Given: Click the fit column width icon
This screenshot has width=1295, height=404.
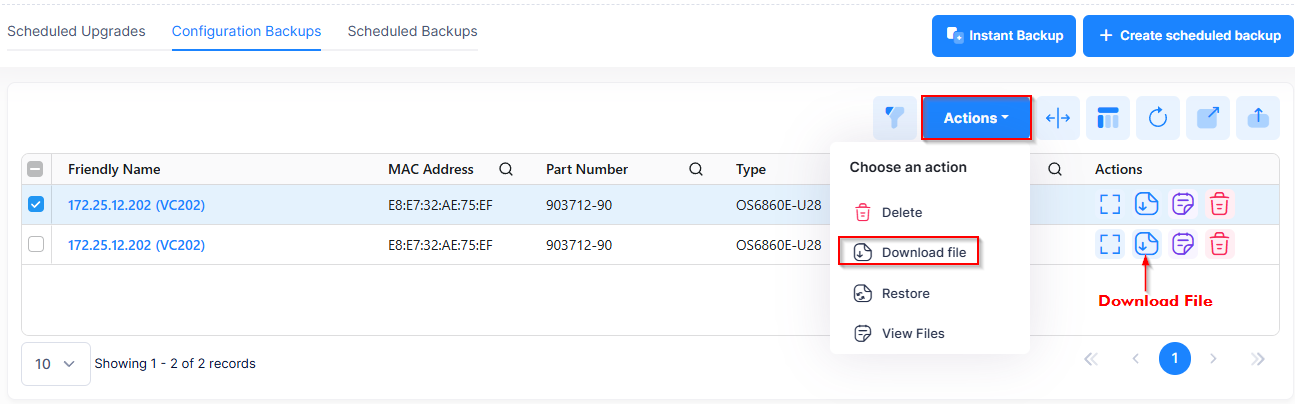Looking at the screenshot, I should pyautogui.click(x=1058, y=118).
